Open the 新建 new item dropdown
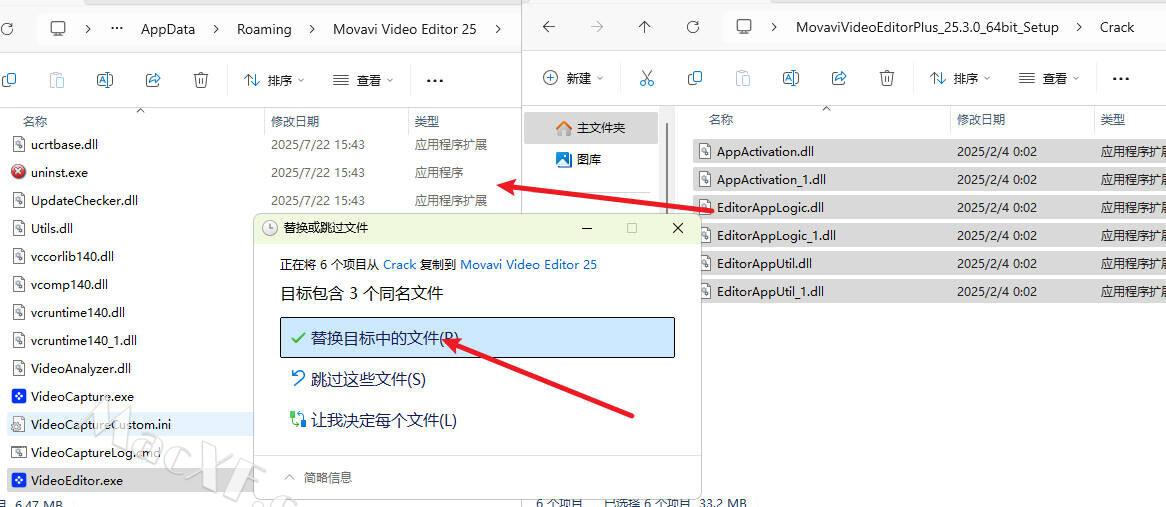 574,78
